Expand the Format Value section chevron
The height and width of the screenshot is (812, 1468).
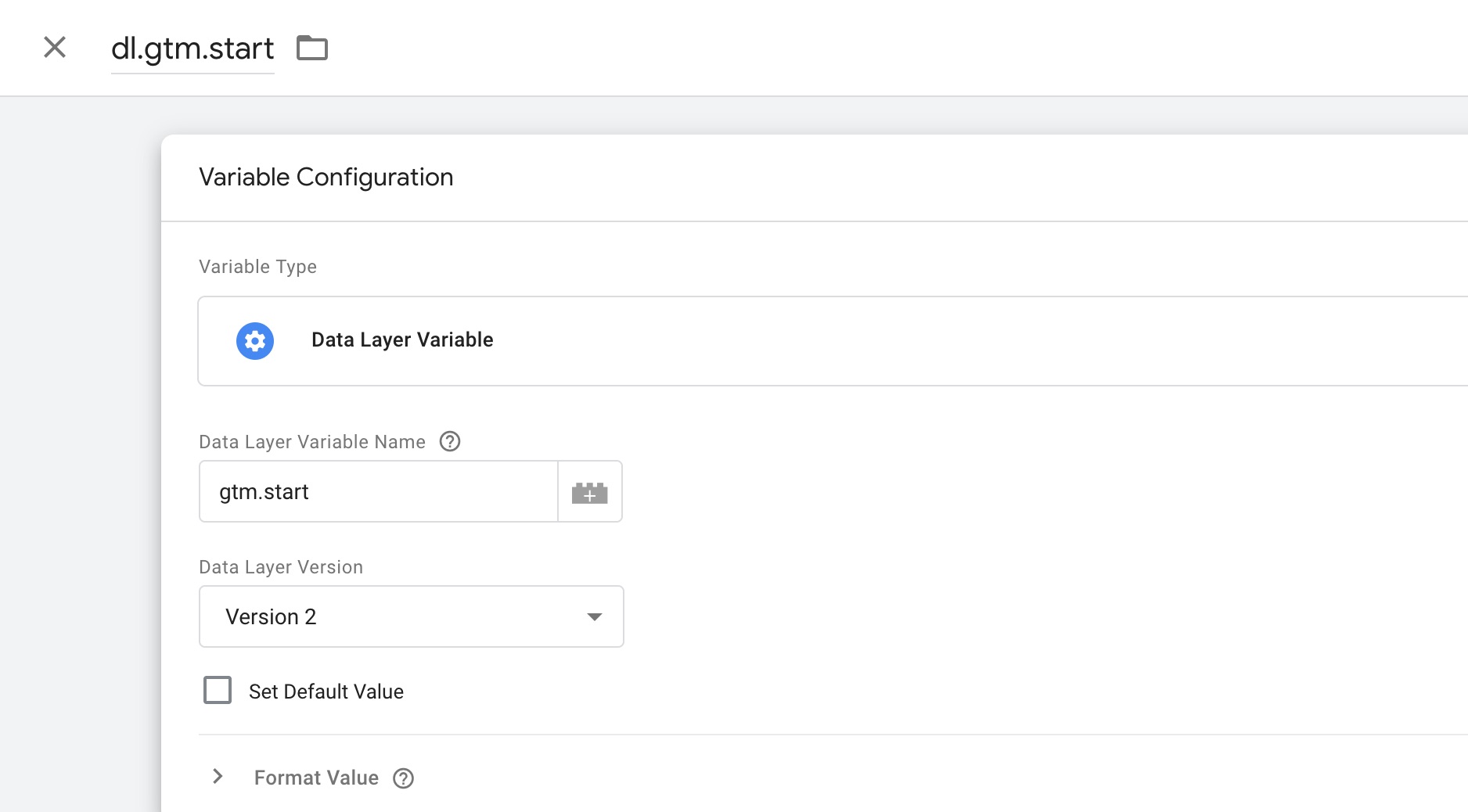[x=218, y=777]
